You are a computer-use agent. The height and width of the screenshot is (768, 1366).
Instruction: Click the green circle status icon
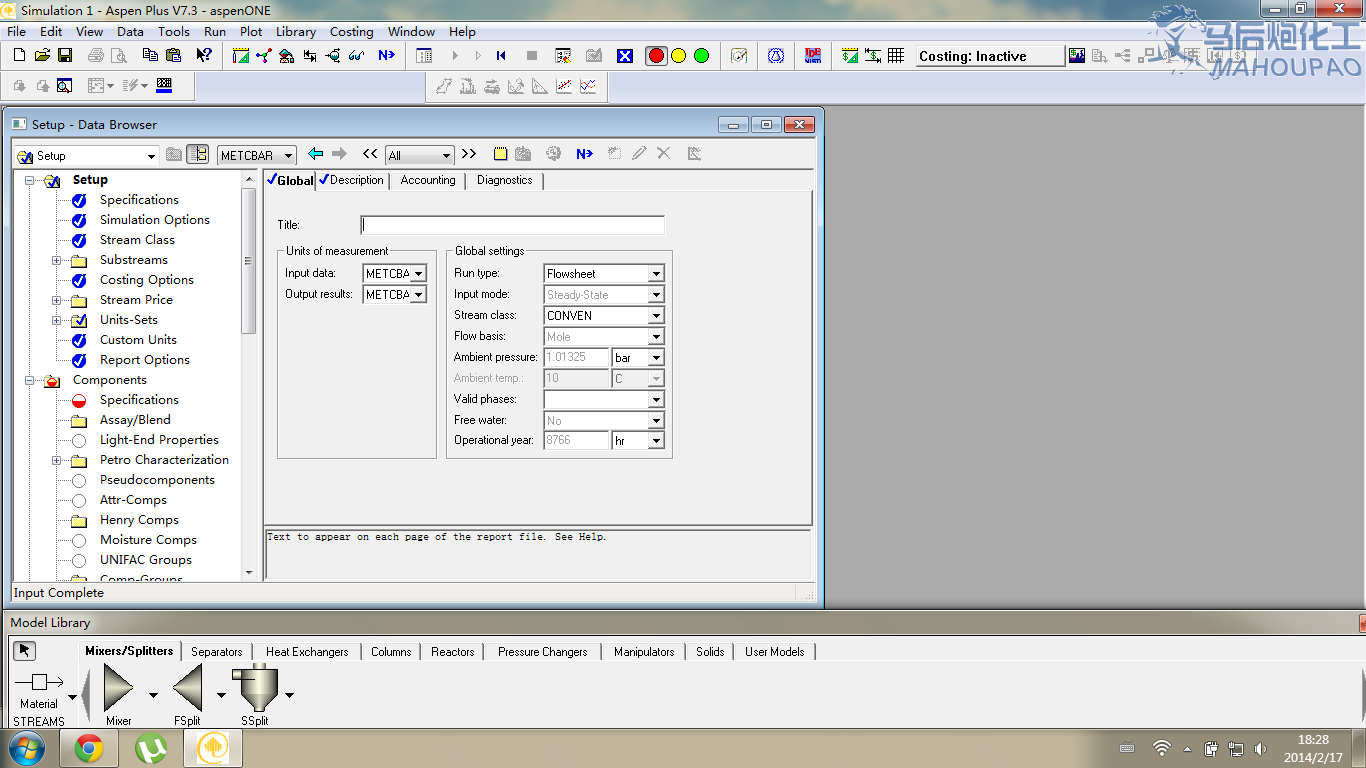click(x=701, y=56)
